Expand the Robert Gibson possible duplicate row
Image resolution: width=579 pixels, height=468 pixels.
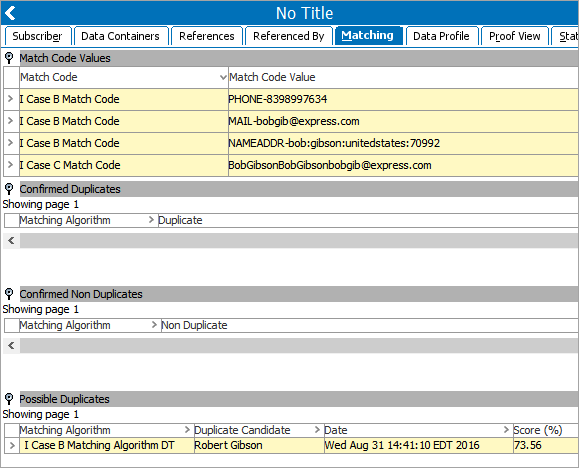coord(12,445)
